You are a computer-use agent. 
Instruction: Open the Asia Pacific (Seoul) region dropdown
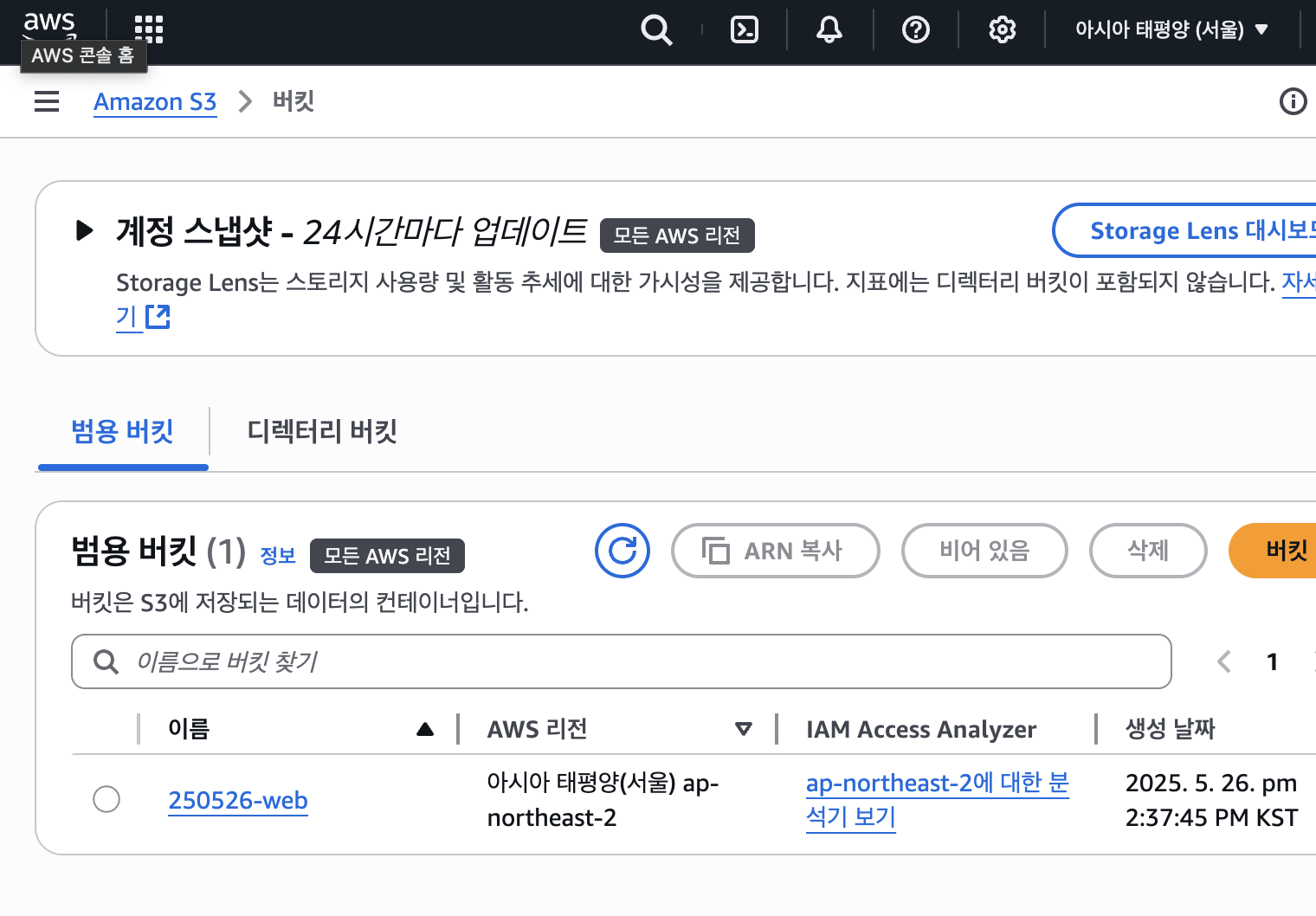[1172, 30]
